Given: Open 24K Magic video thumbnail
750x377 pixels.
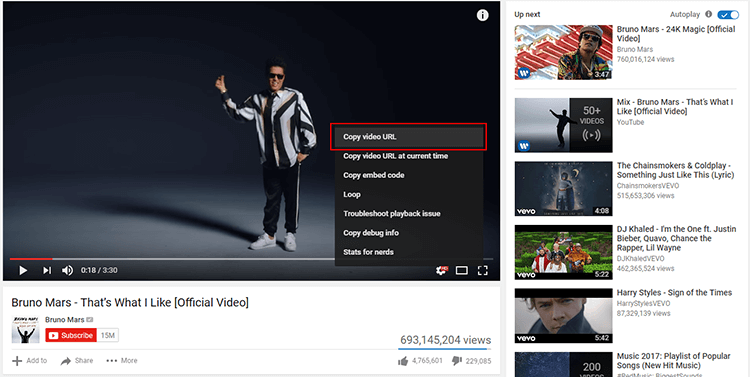Looking at the screenshot, I should [563, 52].
